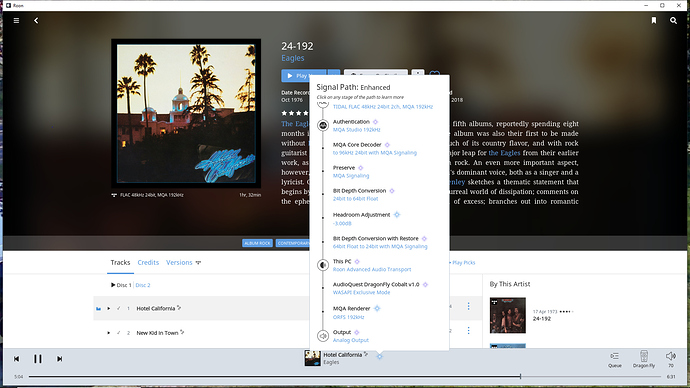This screenshot has width=690, height=388.
Task: Toggle checkmark on New Kid In Town
Action: [x=118, y=333]
